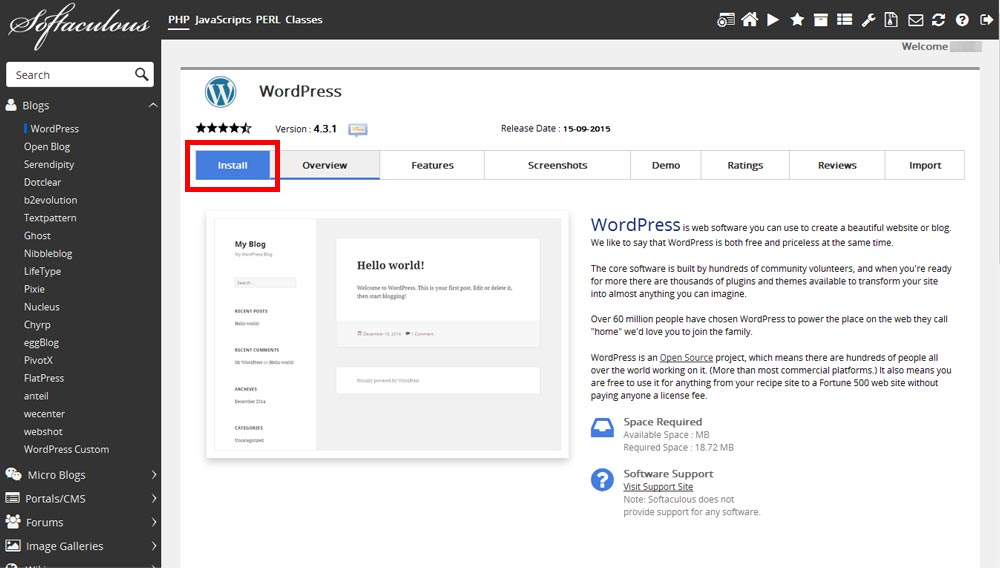Open the Classes menu item
Screen dimensions: 1000x568
tap(304, 20)
